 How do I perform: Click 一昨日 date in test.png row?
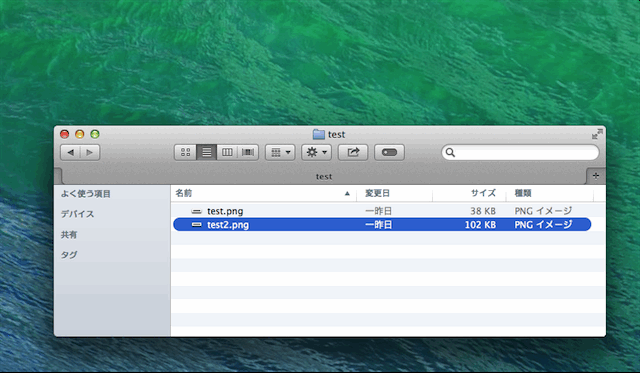point(378,211)
